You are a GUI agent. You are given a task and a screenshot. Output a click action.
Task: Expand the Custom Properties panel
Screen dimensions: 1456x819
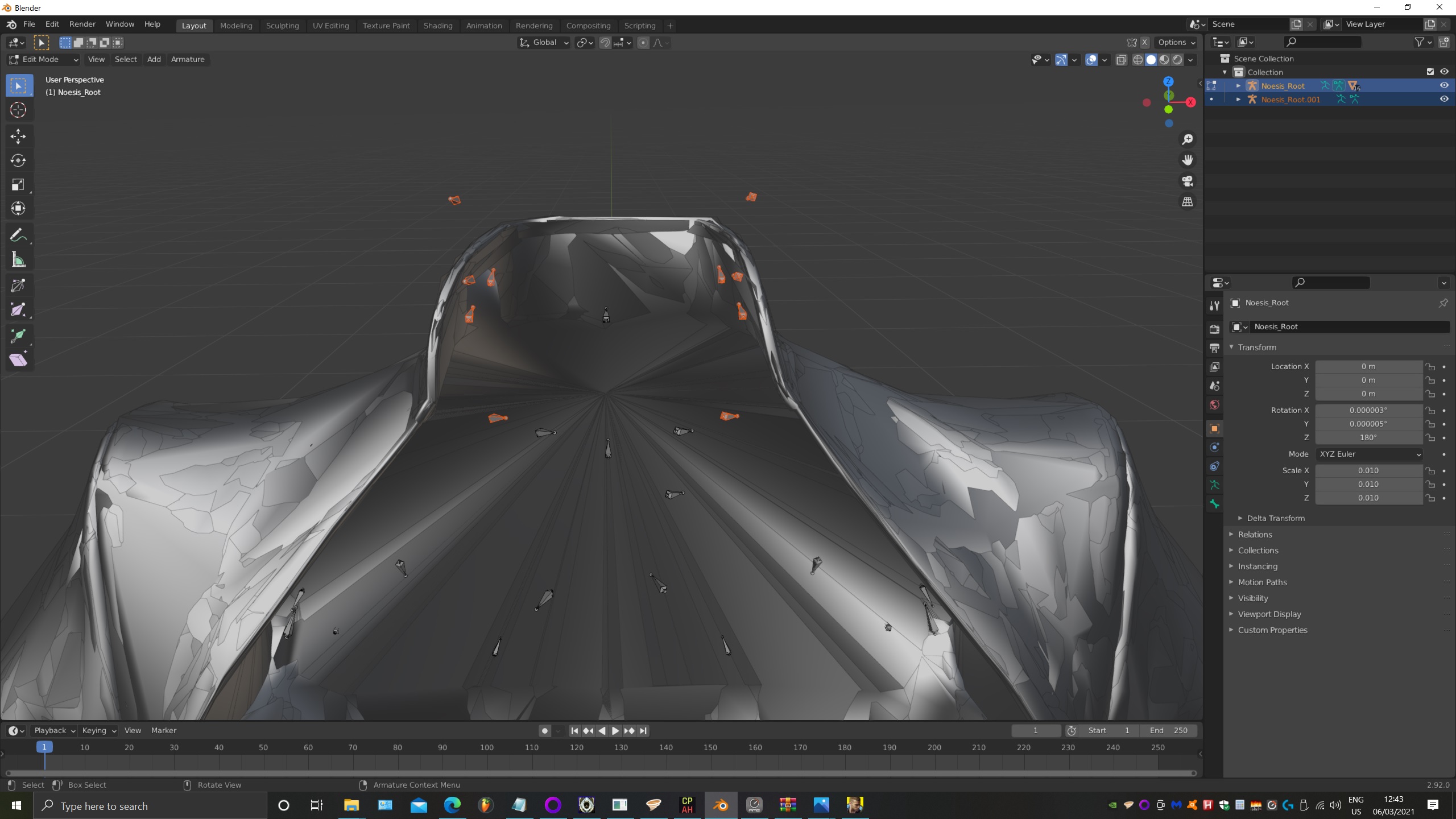[x=1272, y=630]
